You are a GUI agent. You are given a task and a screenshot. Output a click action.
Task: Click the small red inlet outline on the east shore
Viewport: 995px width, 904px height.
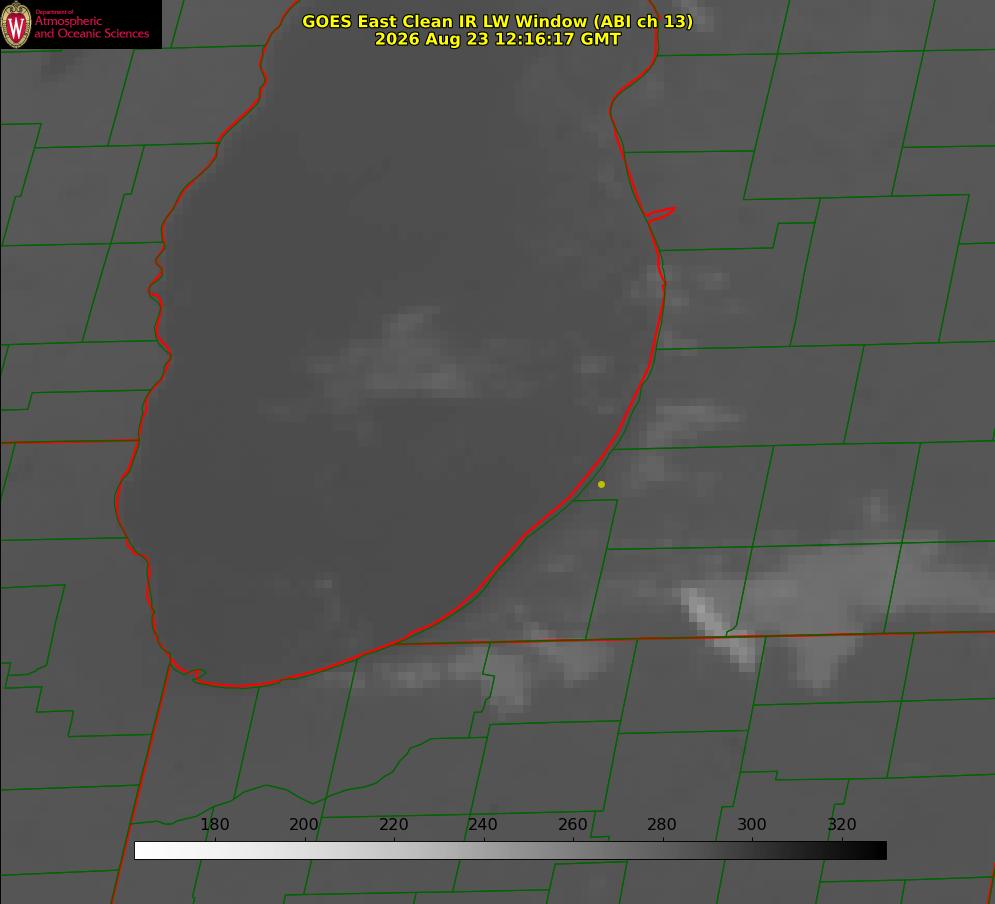[x=661, y=214]
